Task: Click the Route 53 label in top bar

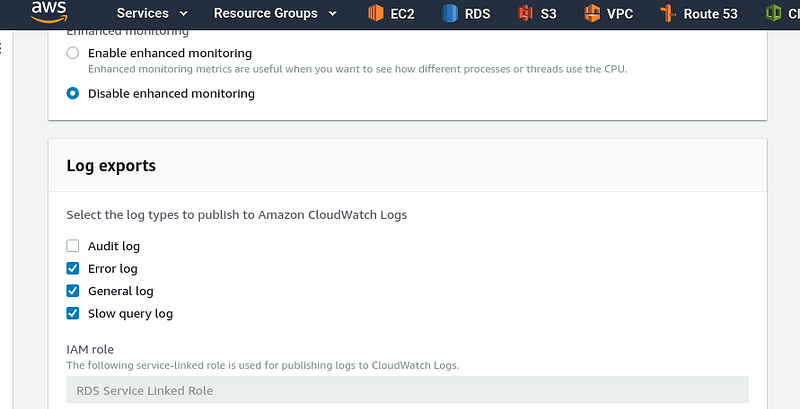Action: (711, 14)
